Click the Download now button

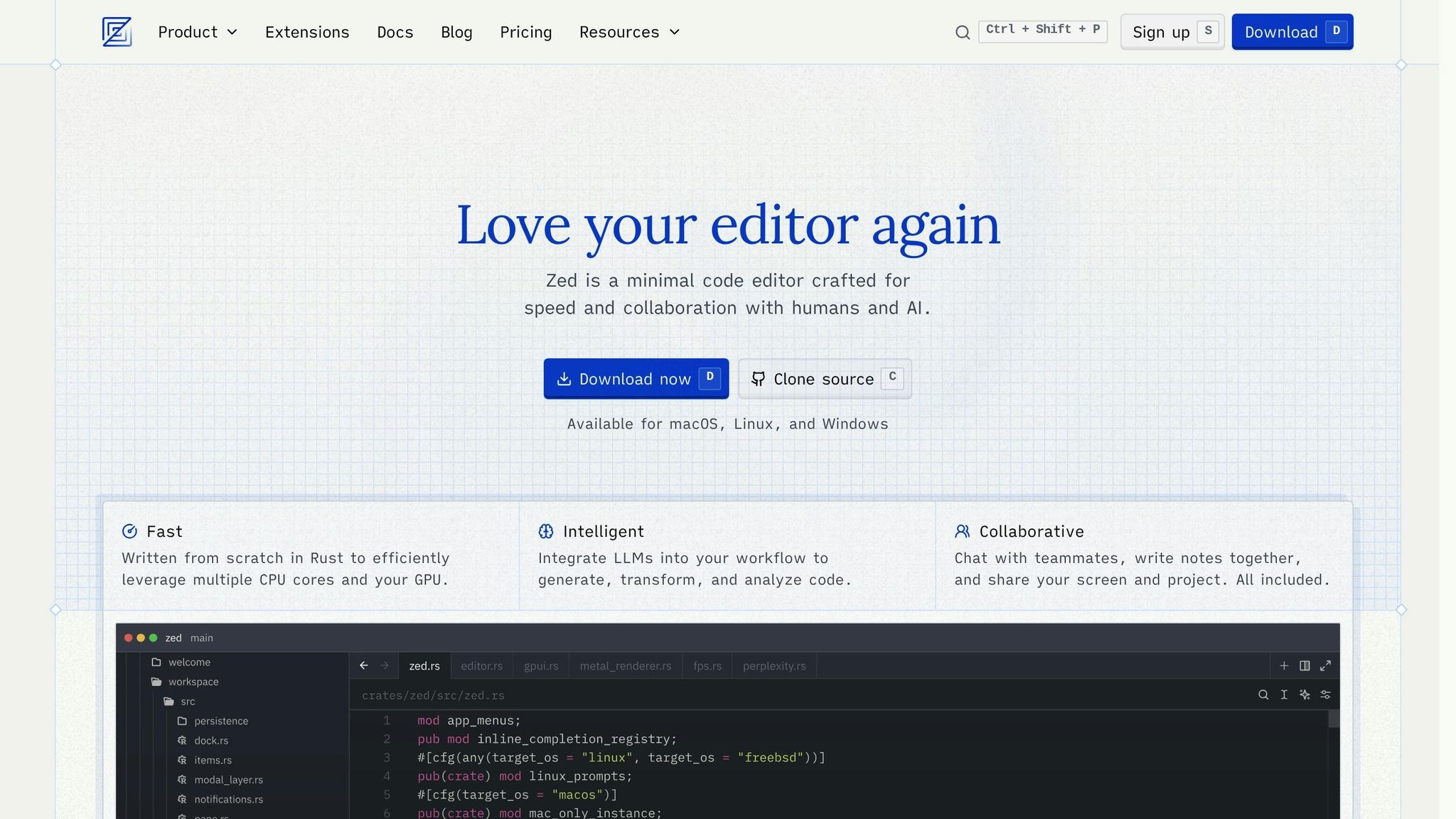click(636, 378)
